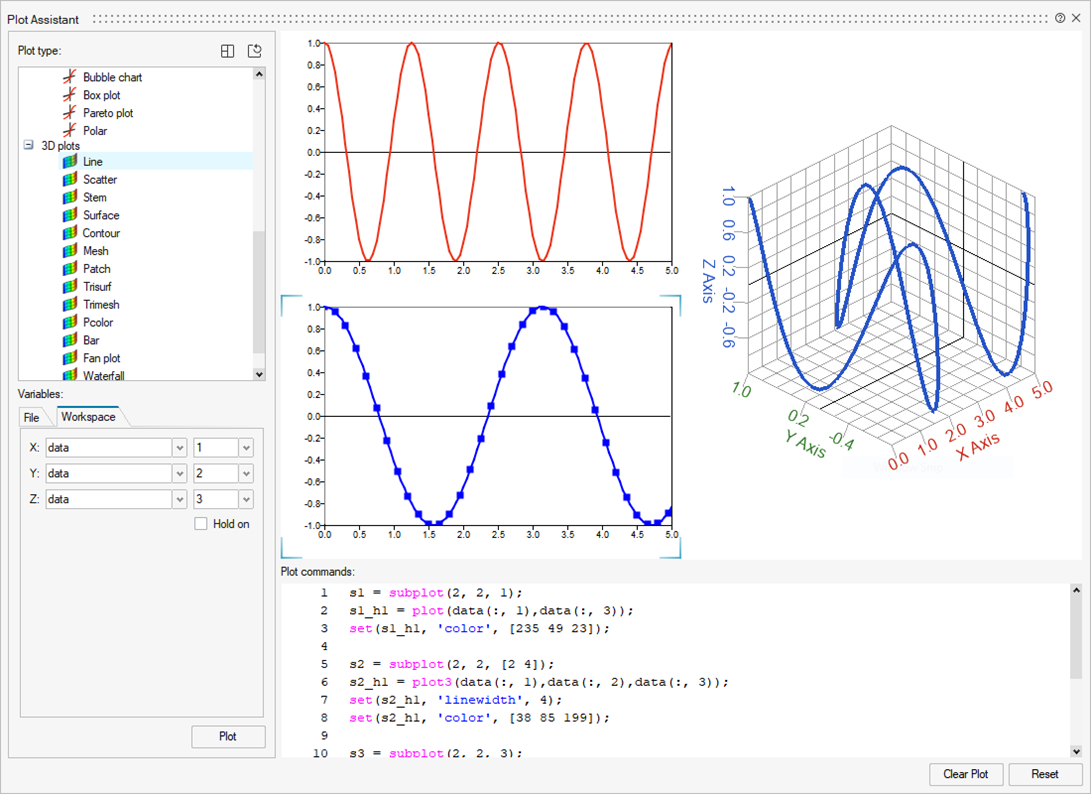Image resolution: width=1091 pixels, height=794 pixels.
Task: Switch to the Workspace tab
Action: point(88,417)
